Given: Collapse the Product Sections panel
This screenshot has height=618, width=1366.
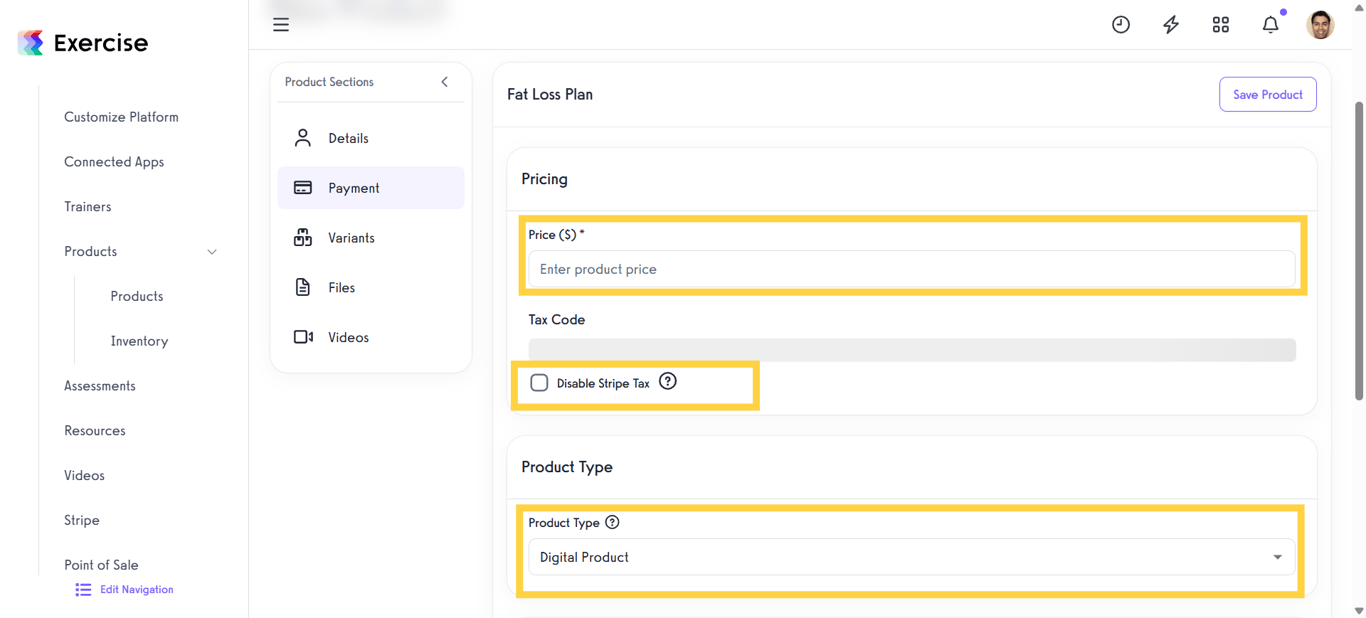Looking at the screenshot, I should 444,82.
